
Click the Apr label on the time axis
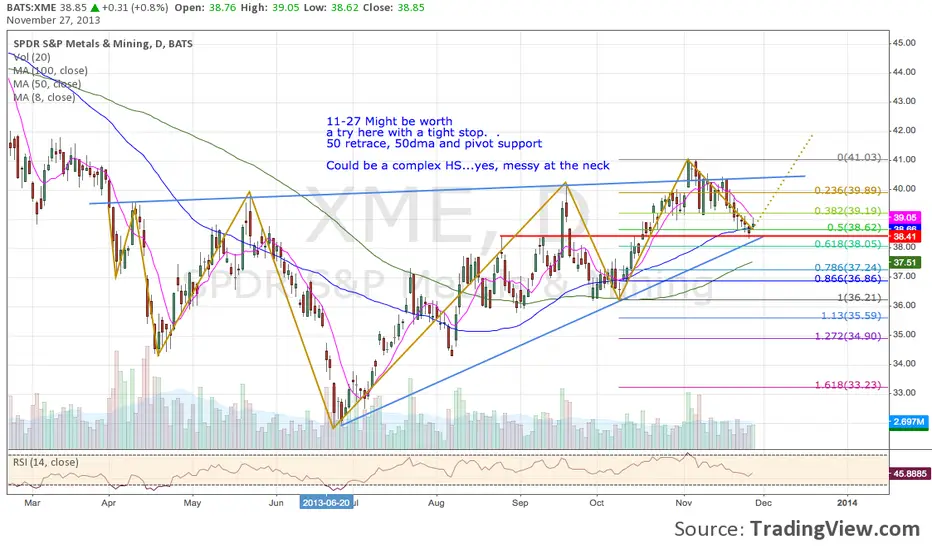tap(108, 503)
